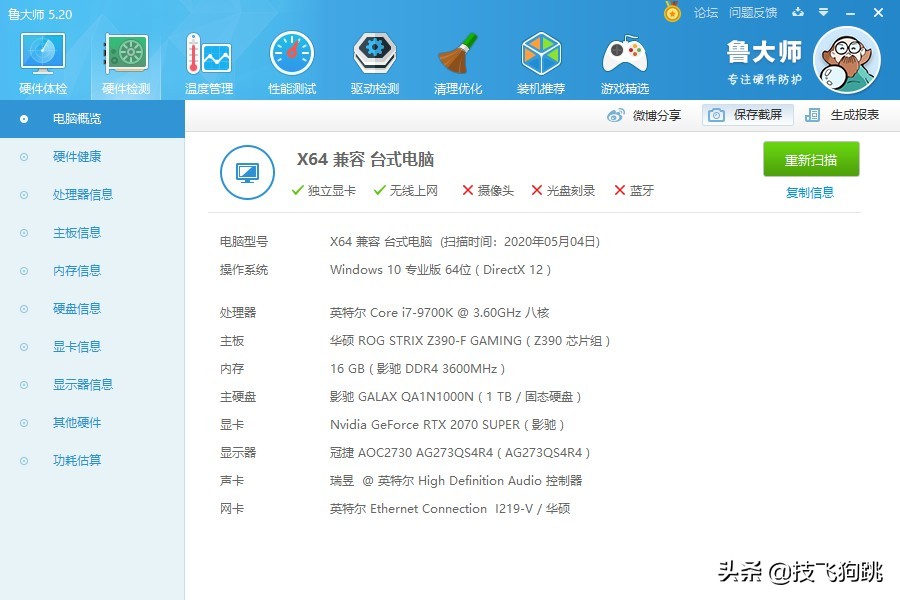The width and height of the screenshot is (900, 600).
Task: Switch to 硬件检测 hardware detection tab
Action: [124, 60]
